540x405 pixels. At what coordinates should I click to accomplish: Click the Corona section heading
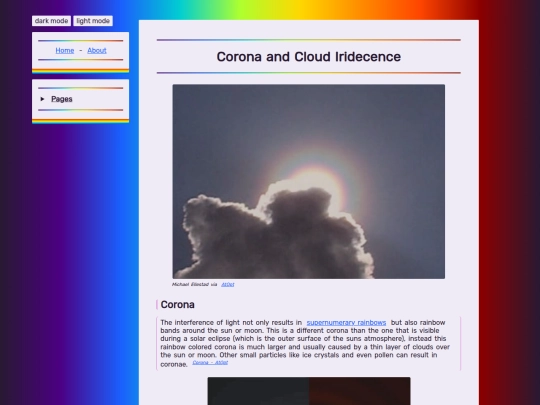(x=177, y=304)
